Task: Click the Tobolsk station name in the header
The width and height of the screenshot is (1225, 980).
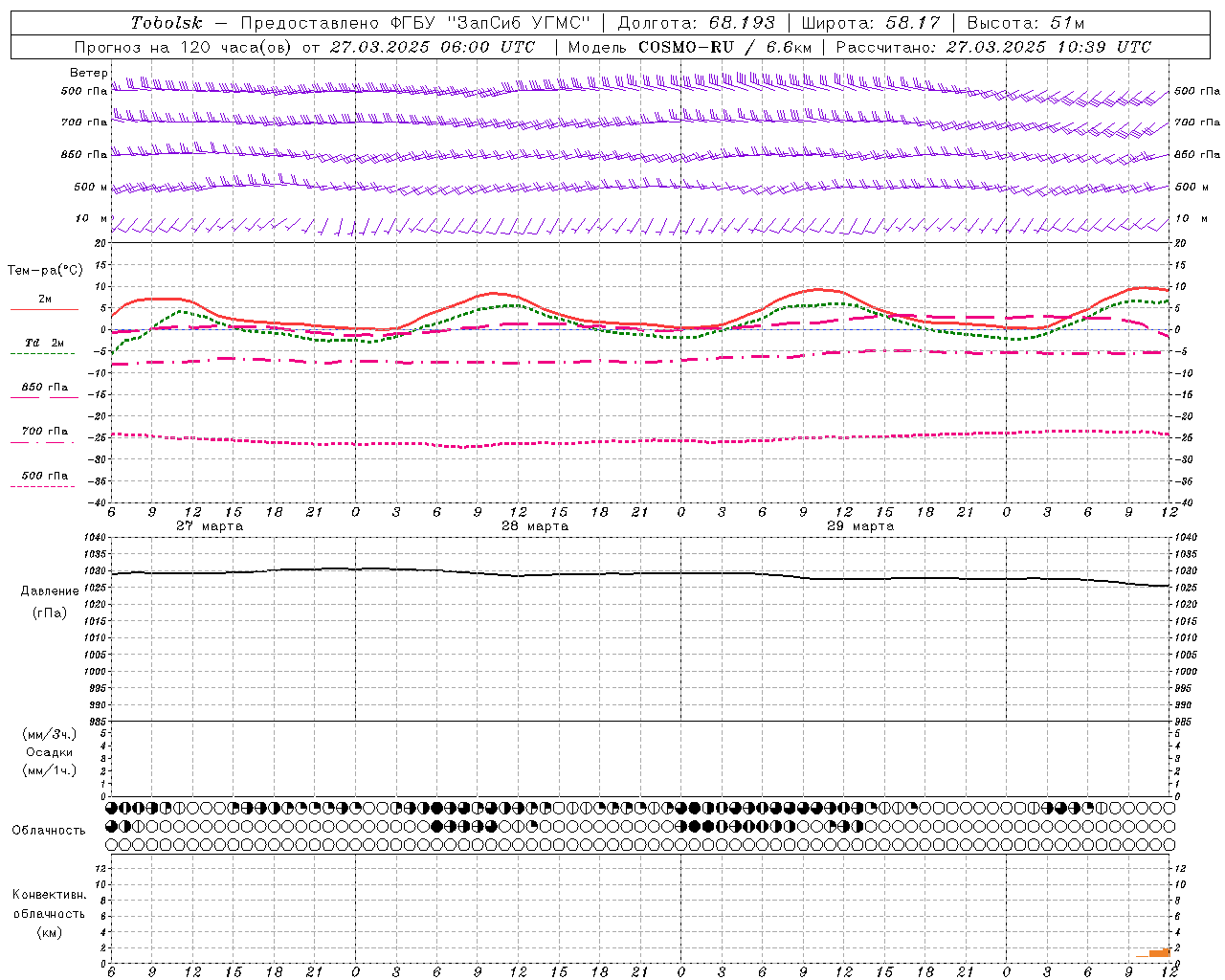Action: (x=167, y=23)
